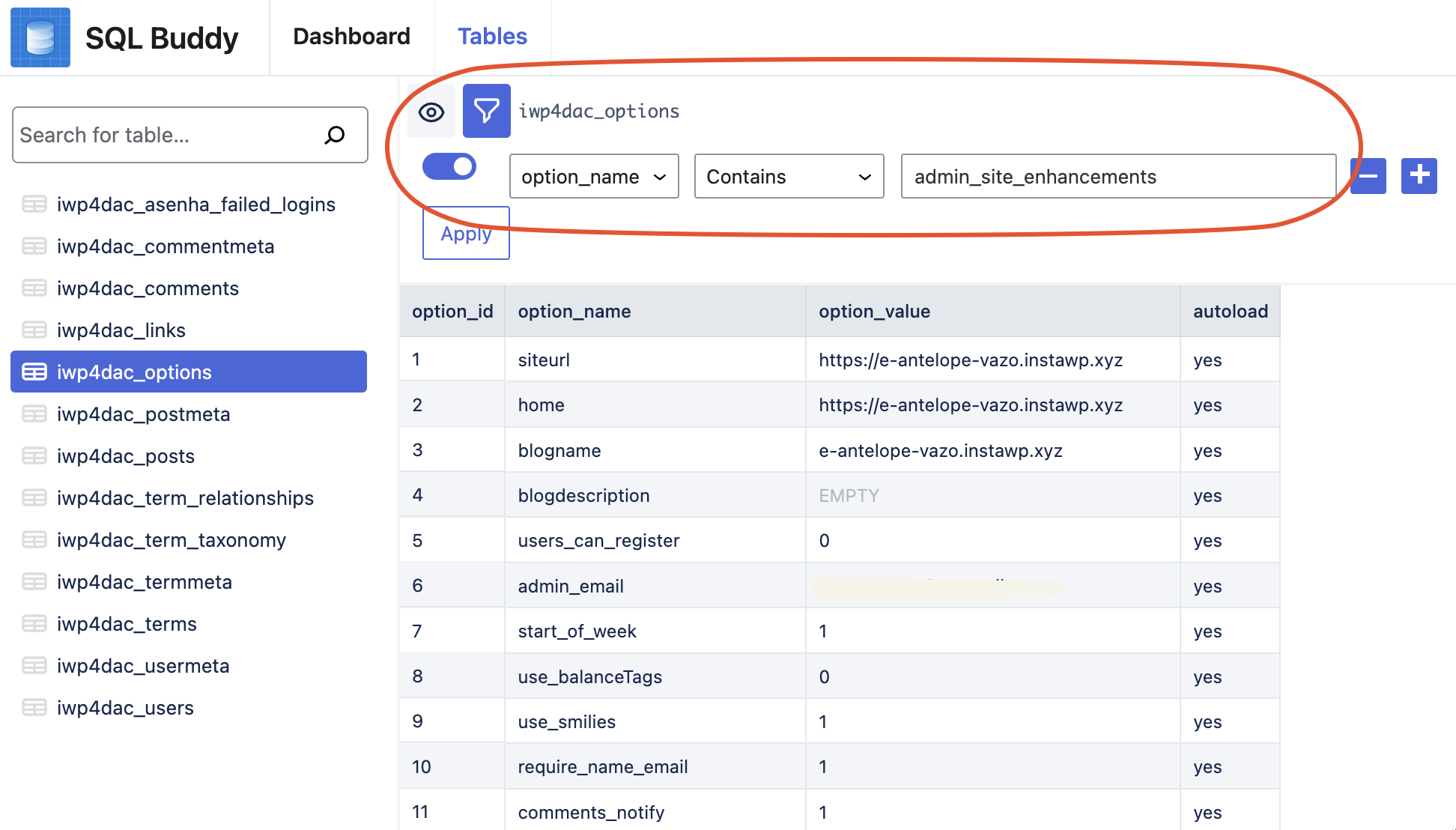Open table iwp4dac_users
Screen dimensions: 1456x830
pyautogui.click(x=189, y=707)
